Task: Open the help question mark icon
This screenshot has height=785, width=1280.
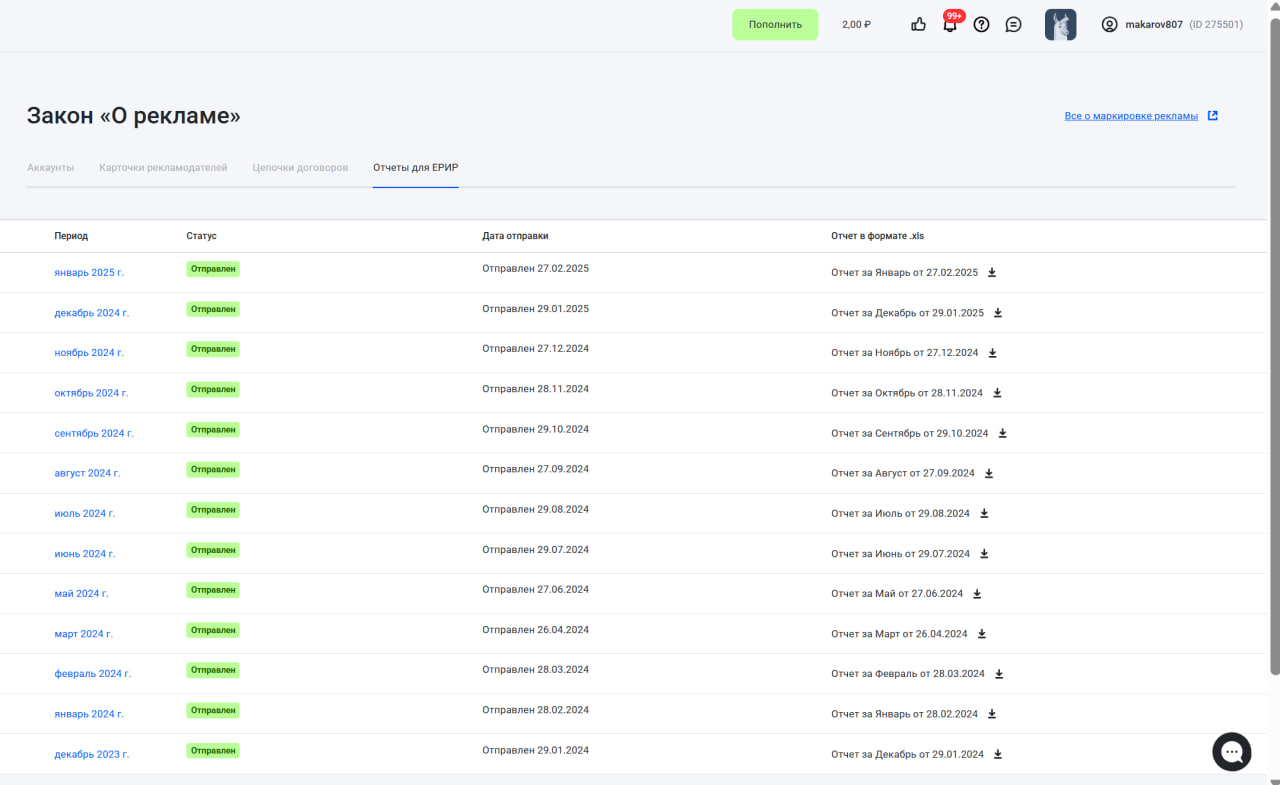Action: (981, 25)
